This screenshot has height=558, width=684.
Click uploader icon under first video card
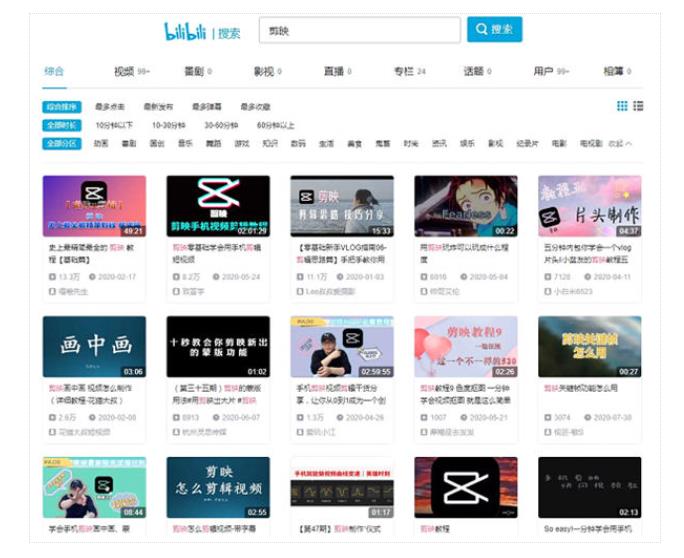pyautogui.click(x=52, y=291)
